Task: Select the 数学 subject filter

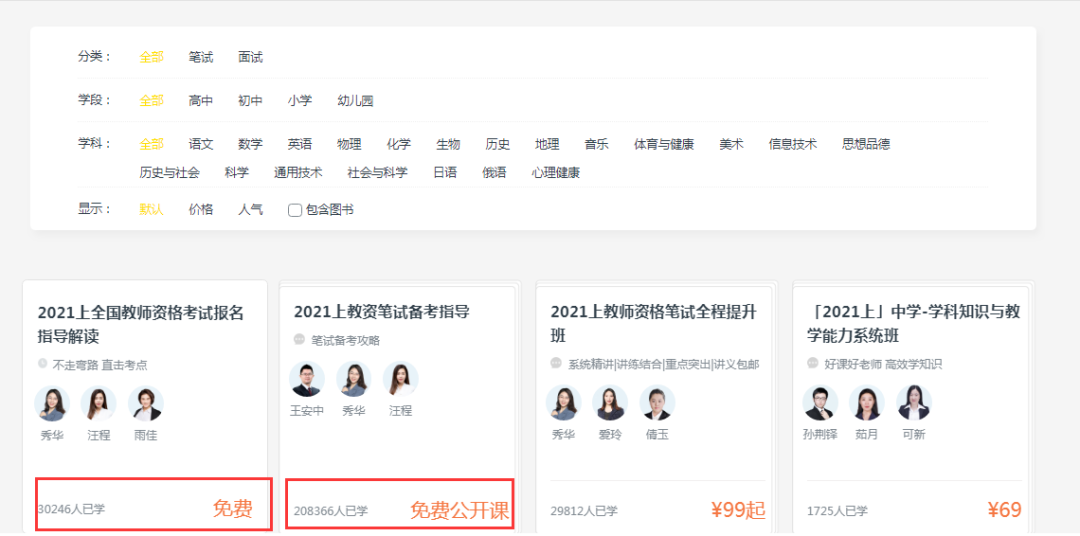Action: pos(250,144)
